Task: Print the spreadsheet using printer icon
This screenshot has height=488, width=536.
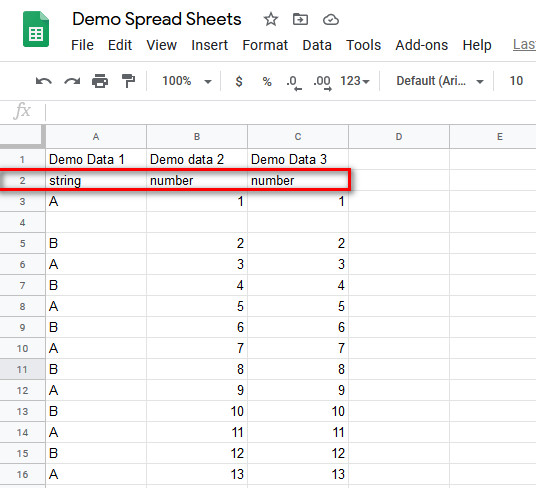Action: 100,81
